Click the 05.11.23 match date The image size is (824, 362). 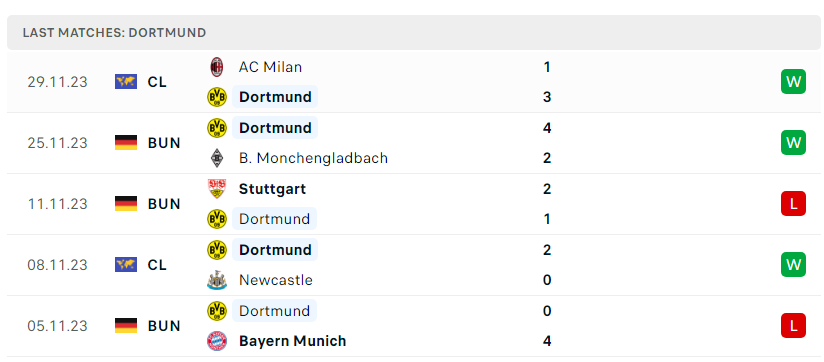coord(58,326)
